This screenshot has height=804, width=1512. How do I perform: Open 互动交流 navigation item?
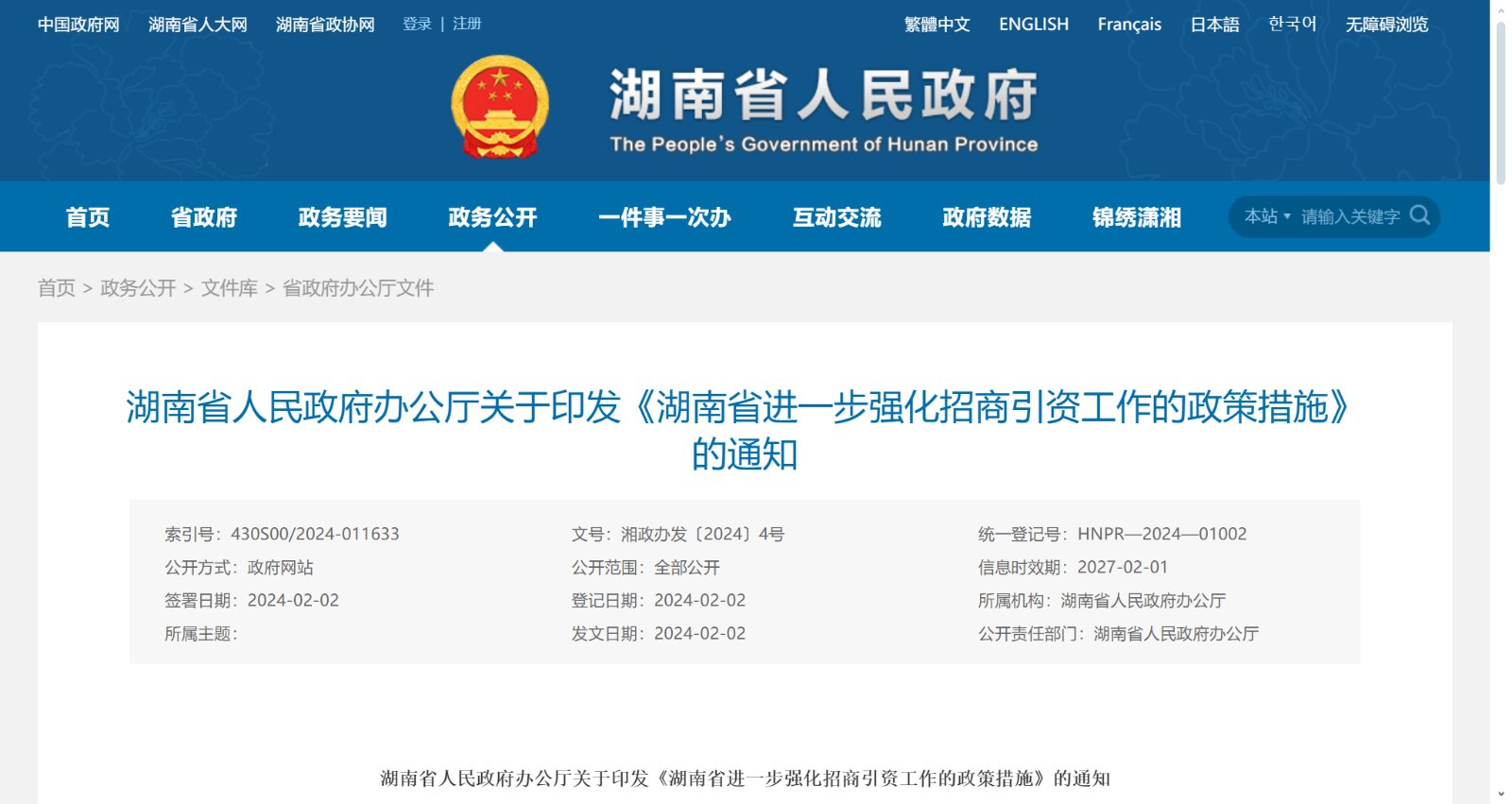coord(836,217)
